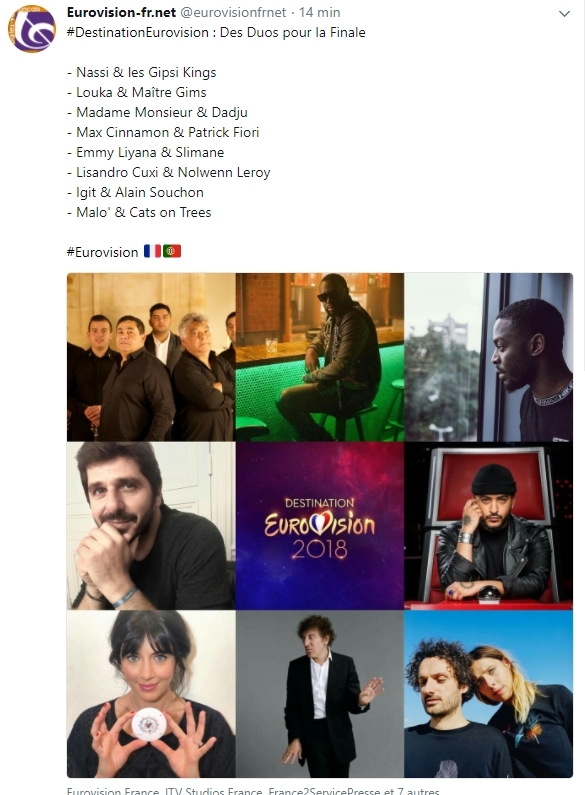Open the Eurovision-fr.net profile avatar

[x=31, y=29]
